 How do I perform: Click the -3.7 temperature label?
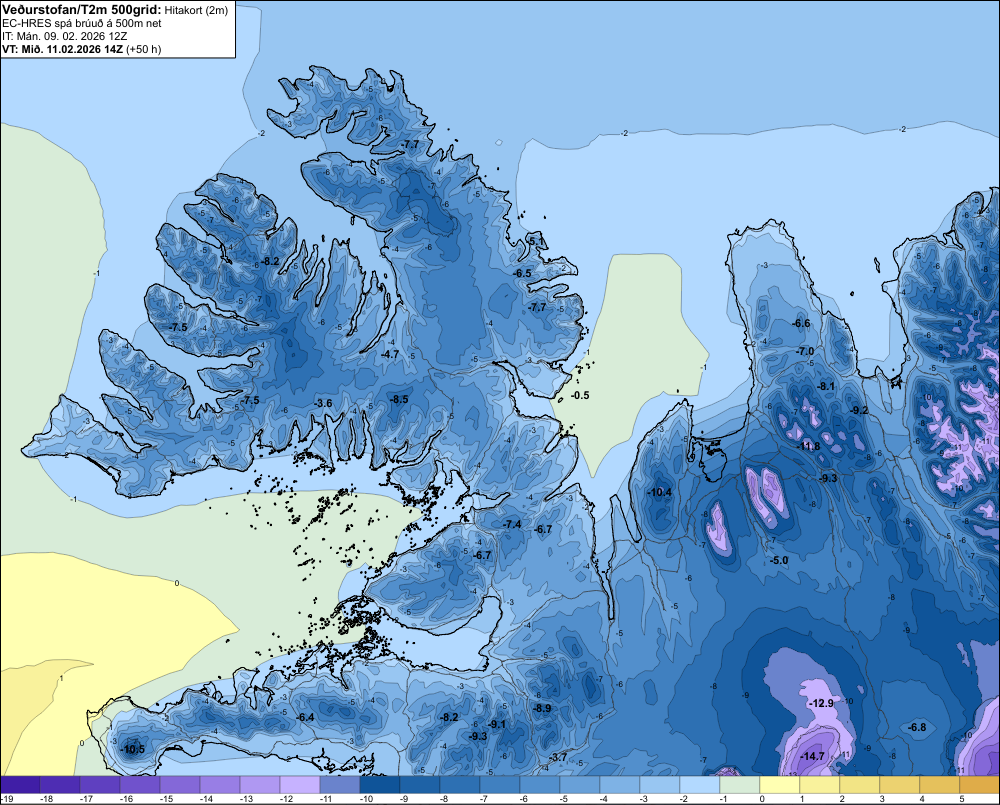557,757
